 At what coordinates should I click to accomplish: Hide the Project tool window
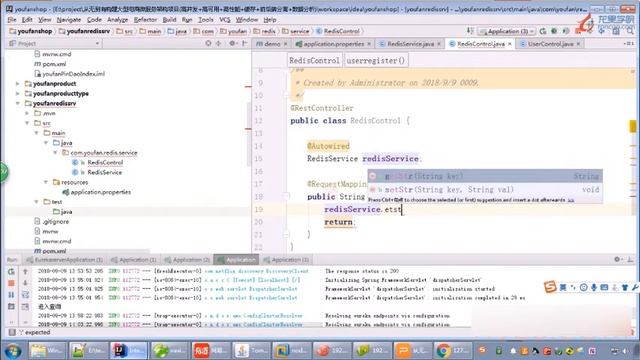[x=244, y=43]
